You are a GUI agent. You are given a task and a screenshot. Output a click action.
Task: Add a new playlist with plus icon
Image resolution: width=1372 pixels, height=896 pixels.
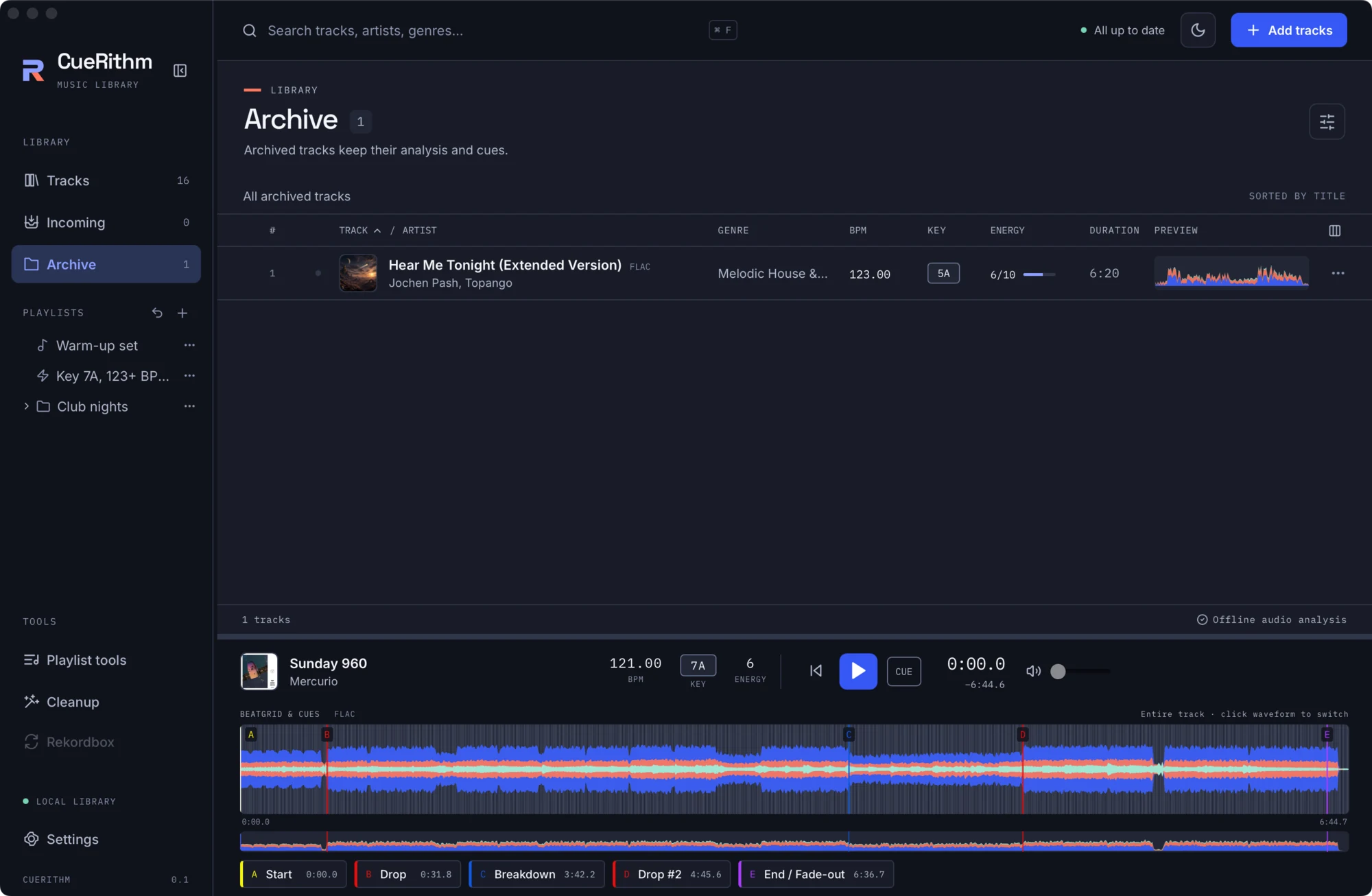click(x=182, y=313)
